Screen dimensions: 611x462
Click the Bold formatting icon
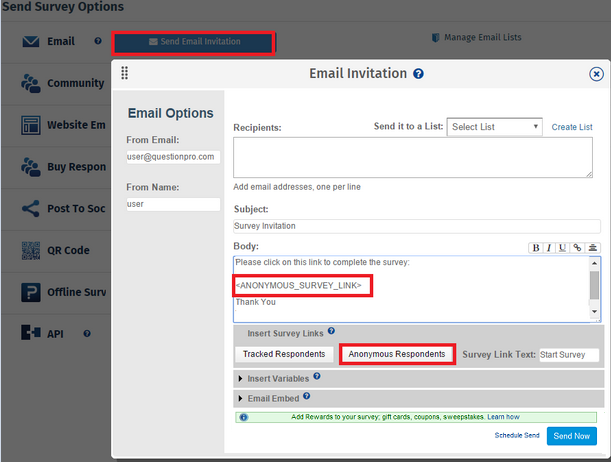(536, 248)
